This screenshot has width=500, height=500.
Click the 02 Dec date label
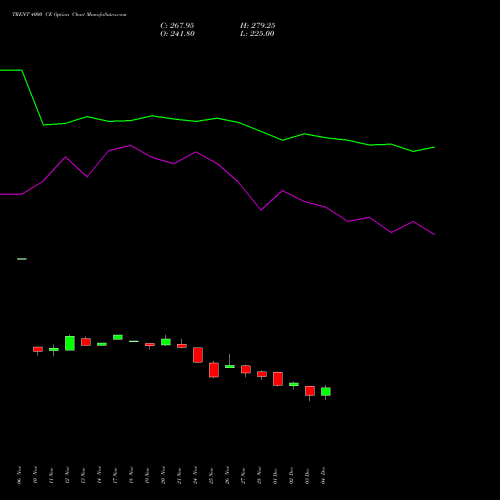coord(291,475)
